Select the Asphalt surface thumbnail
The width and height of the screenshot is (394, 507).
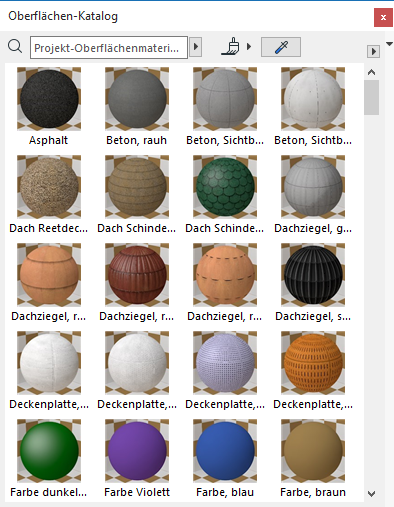(x=49, y=99)
